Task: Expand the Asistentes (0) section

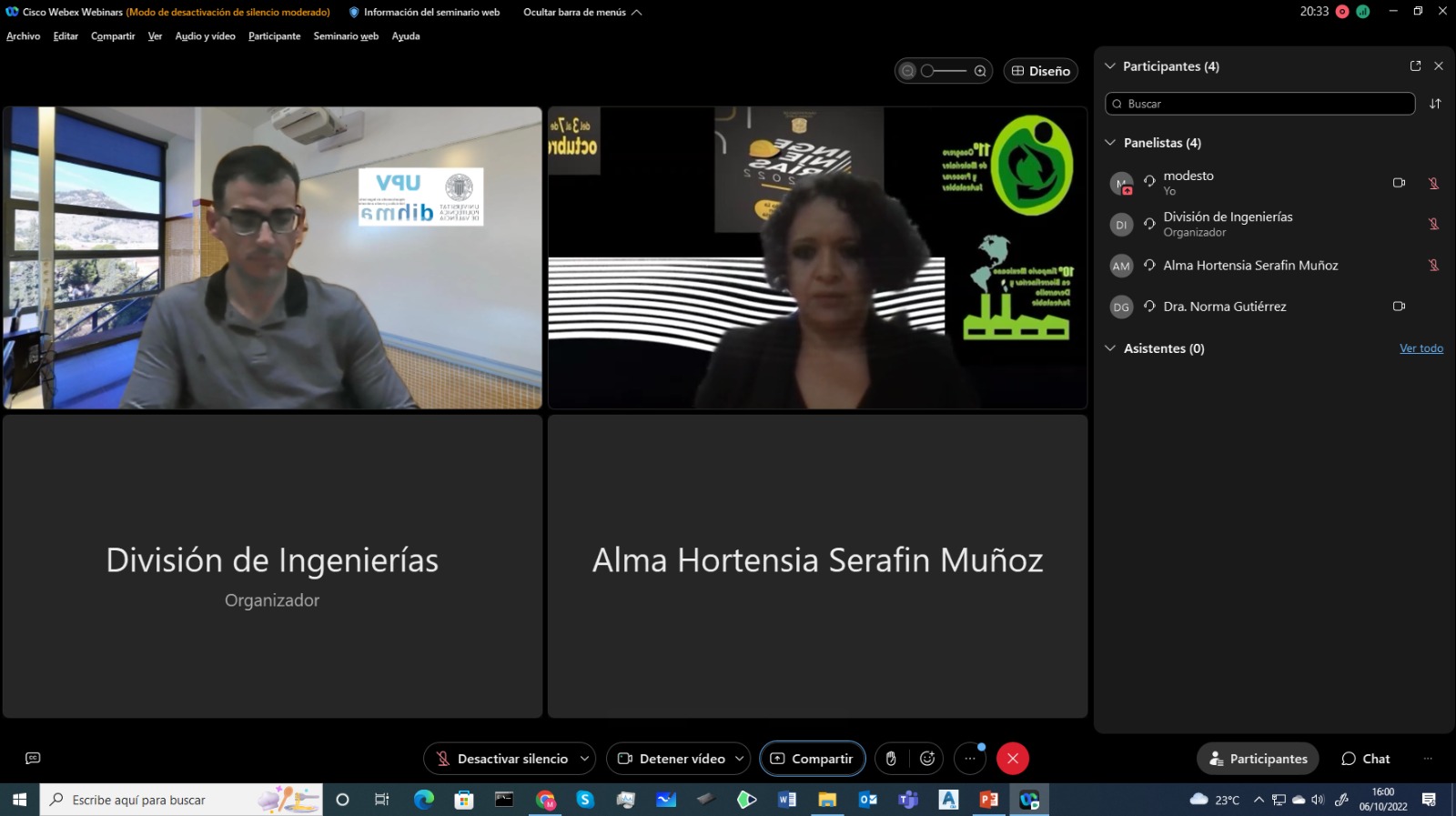Action: click(x=1110, y=348)
